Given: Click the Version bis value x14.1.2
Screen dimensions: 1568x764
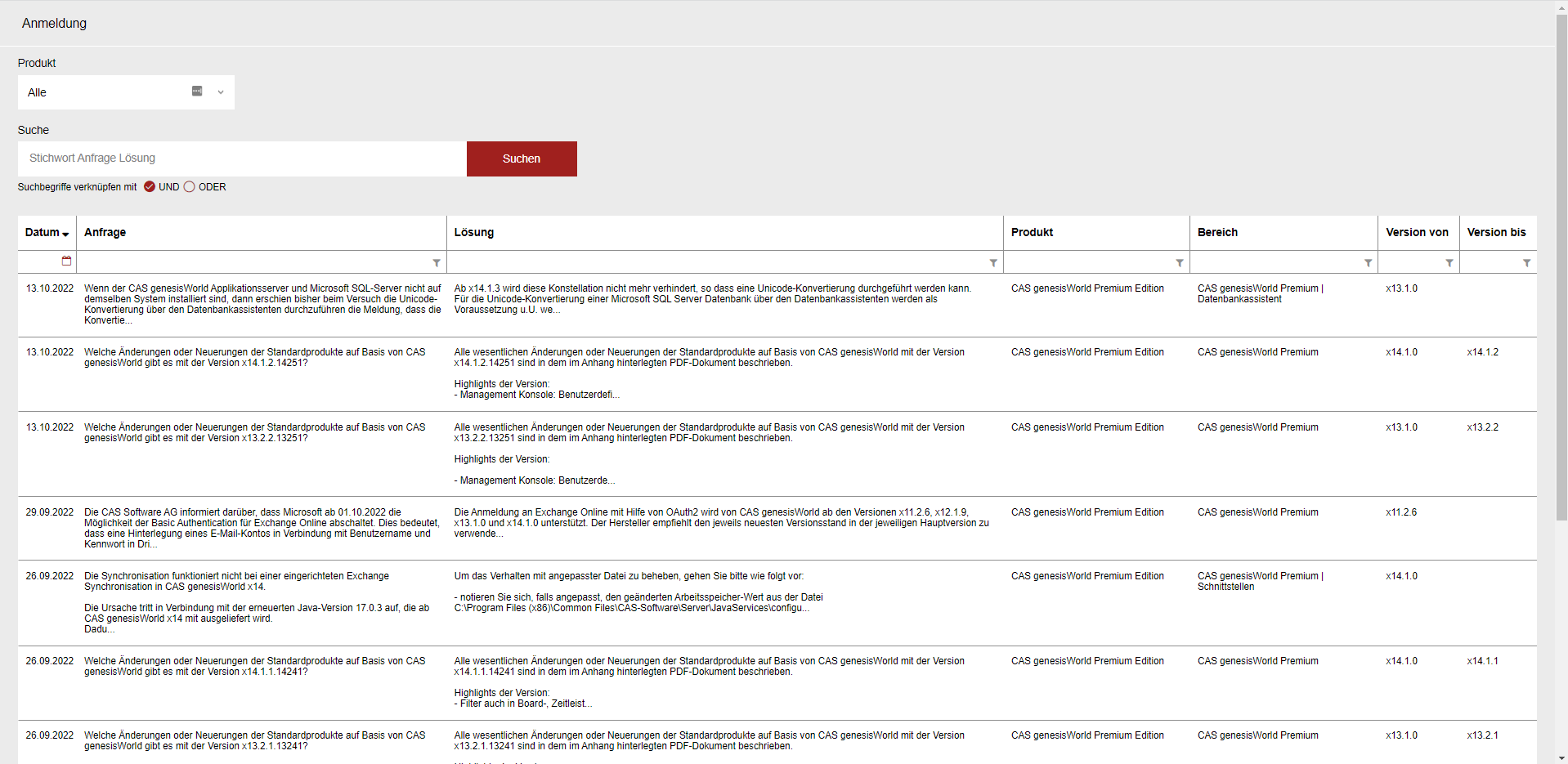Looking at the screenshot, I should click(1482, 352).
